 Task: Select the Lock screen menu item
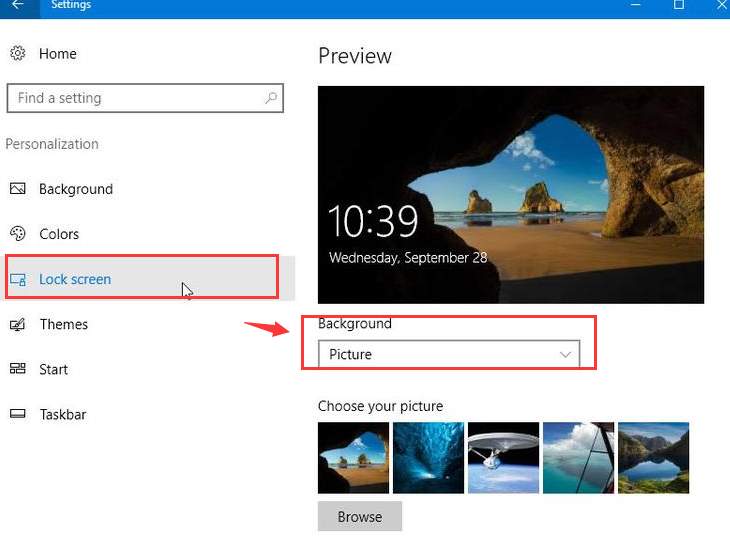[75, 279]
